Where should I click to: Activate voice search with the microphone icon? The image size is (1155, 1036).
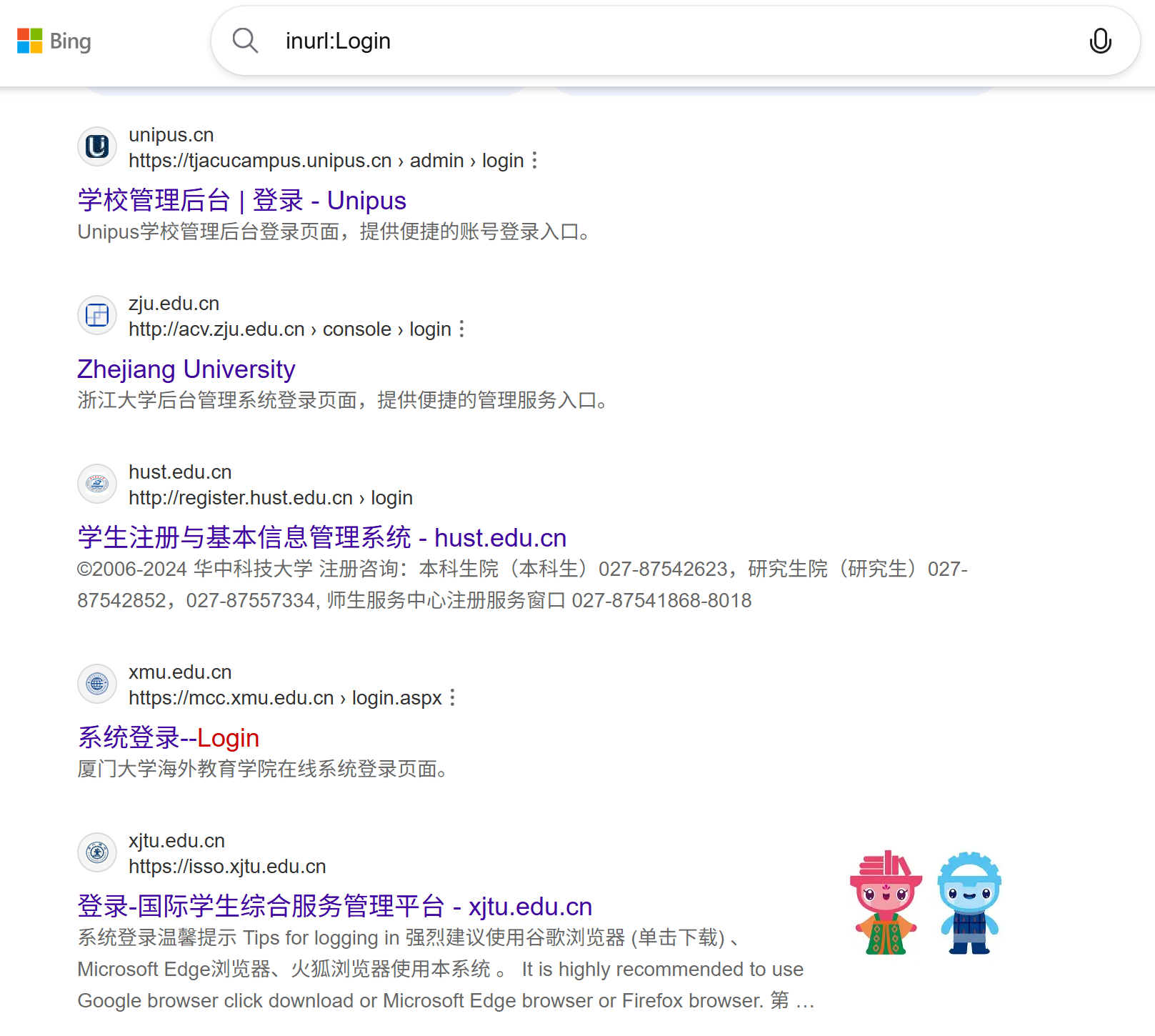(x=1100, y=41)
